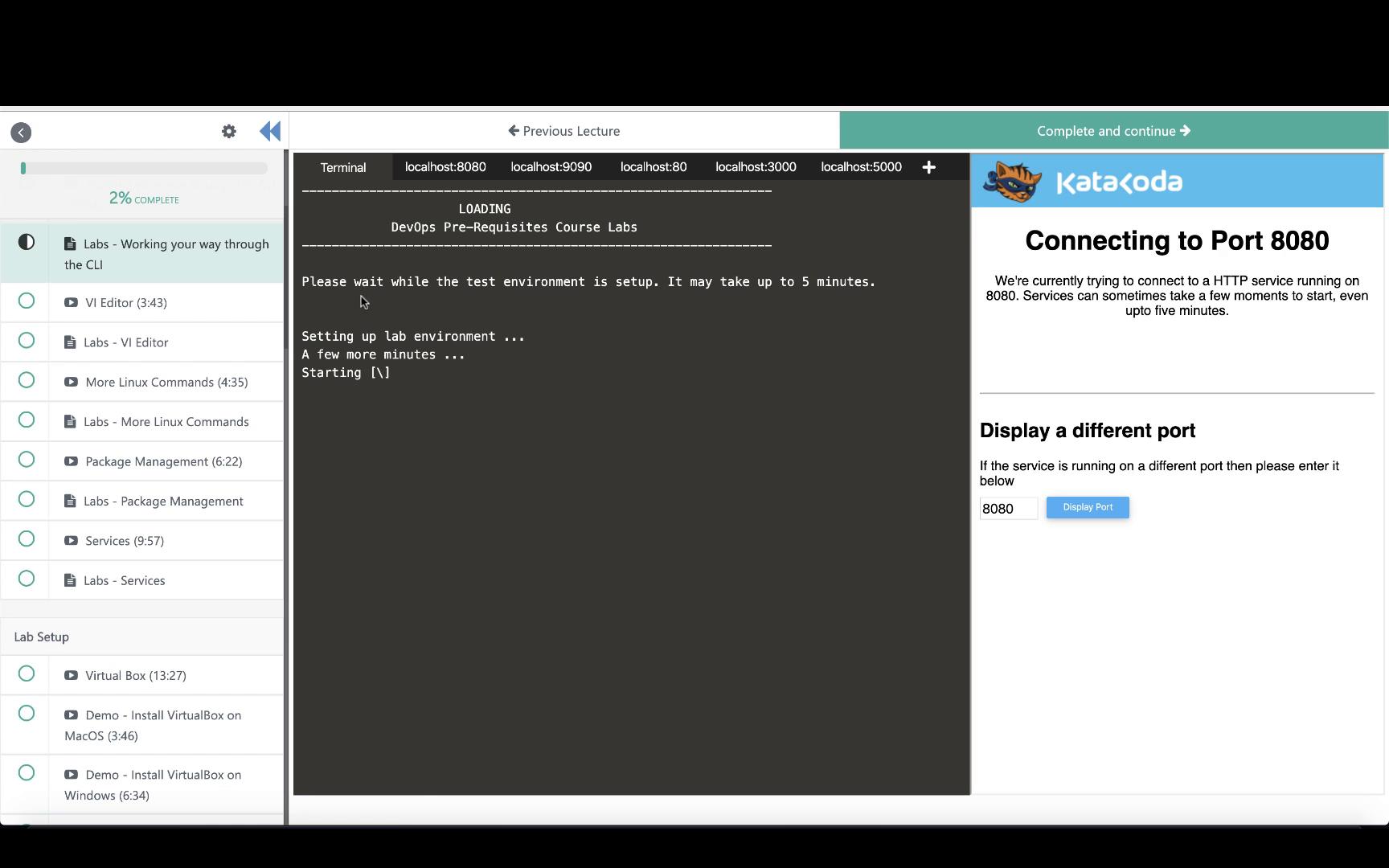Click the back arrow circle icon
1389x868 pixels.
click(x=21, y=133)
